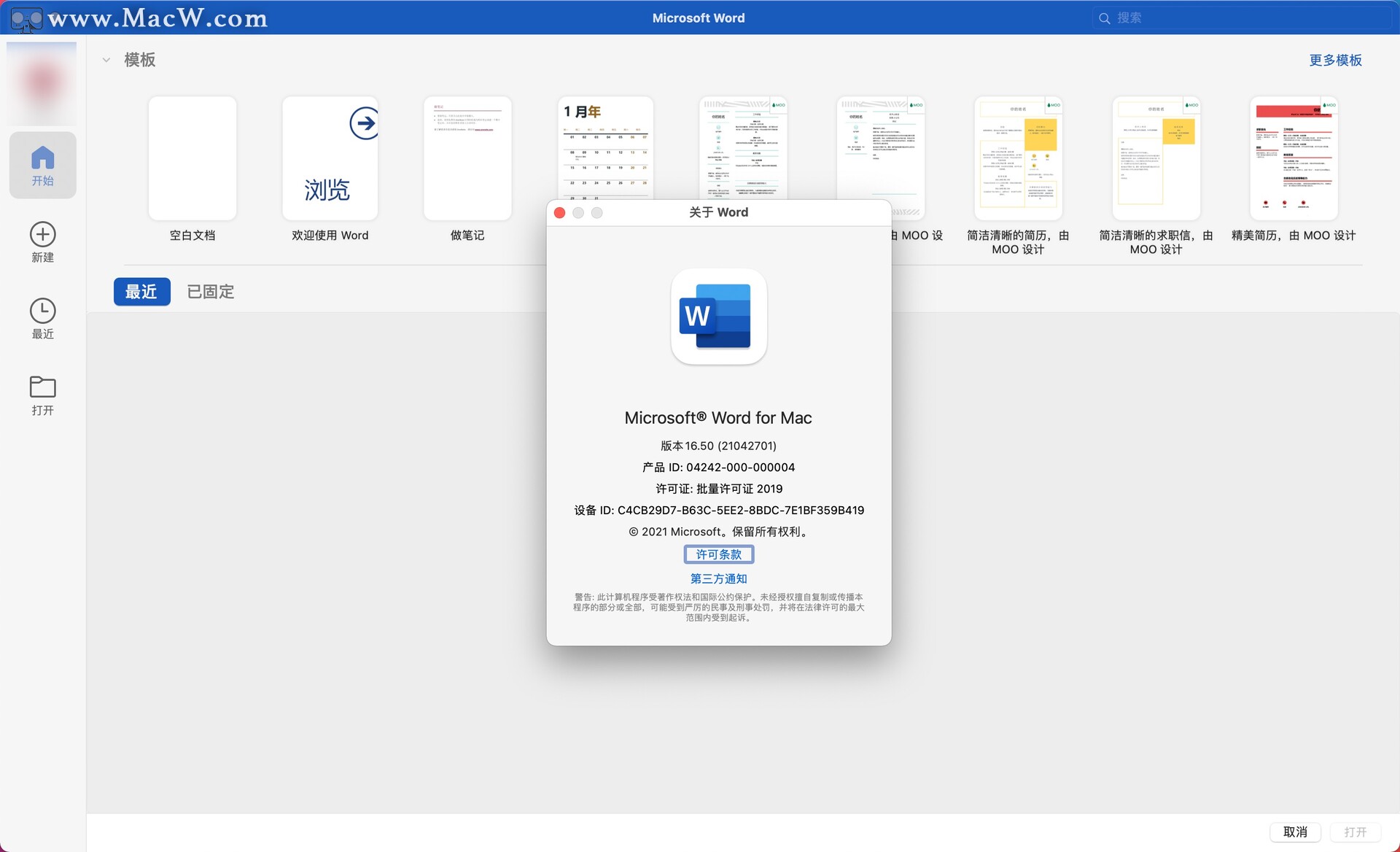Collapse the 模板 section chevron
This screenshot has height=852, width=1400.
(x=106, y=60)
